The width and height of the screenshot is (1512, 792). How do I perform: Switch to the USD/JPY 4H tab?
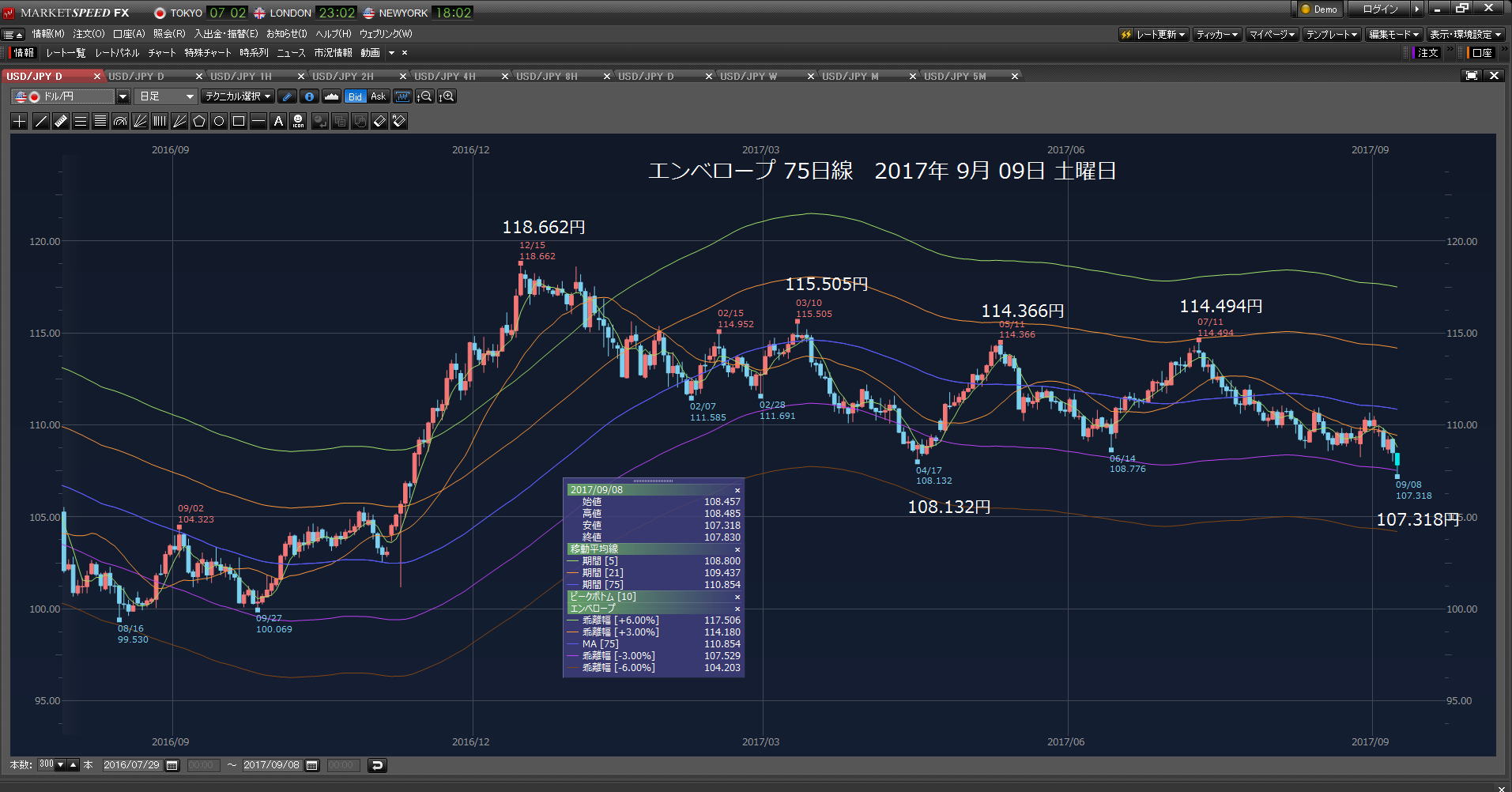(445, 77)
